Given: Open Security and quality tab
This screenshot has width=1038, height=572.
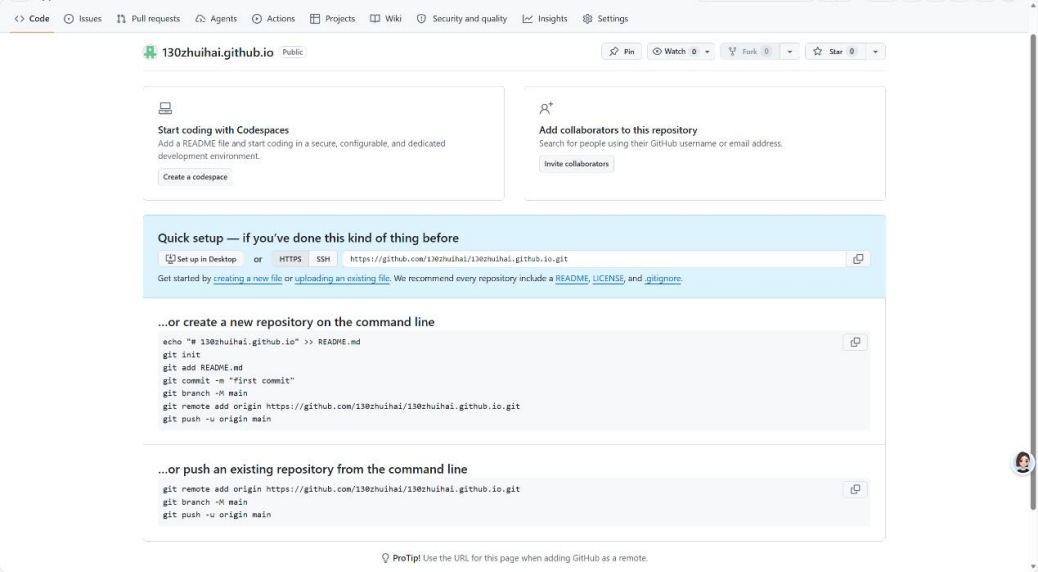Looking at the screenshot, I should (461, 19).
